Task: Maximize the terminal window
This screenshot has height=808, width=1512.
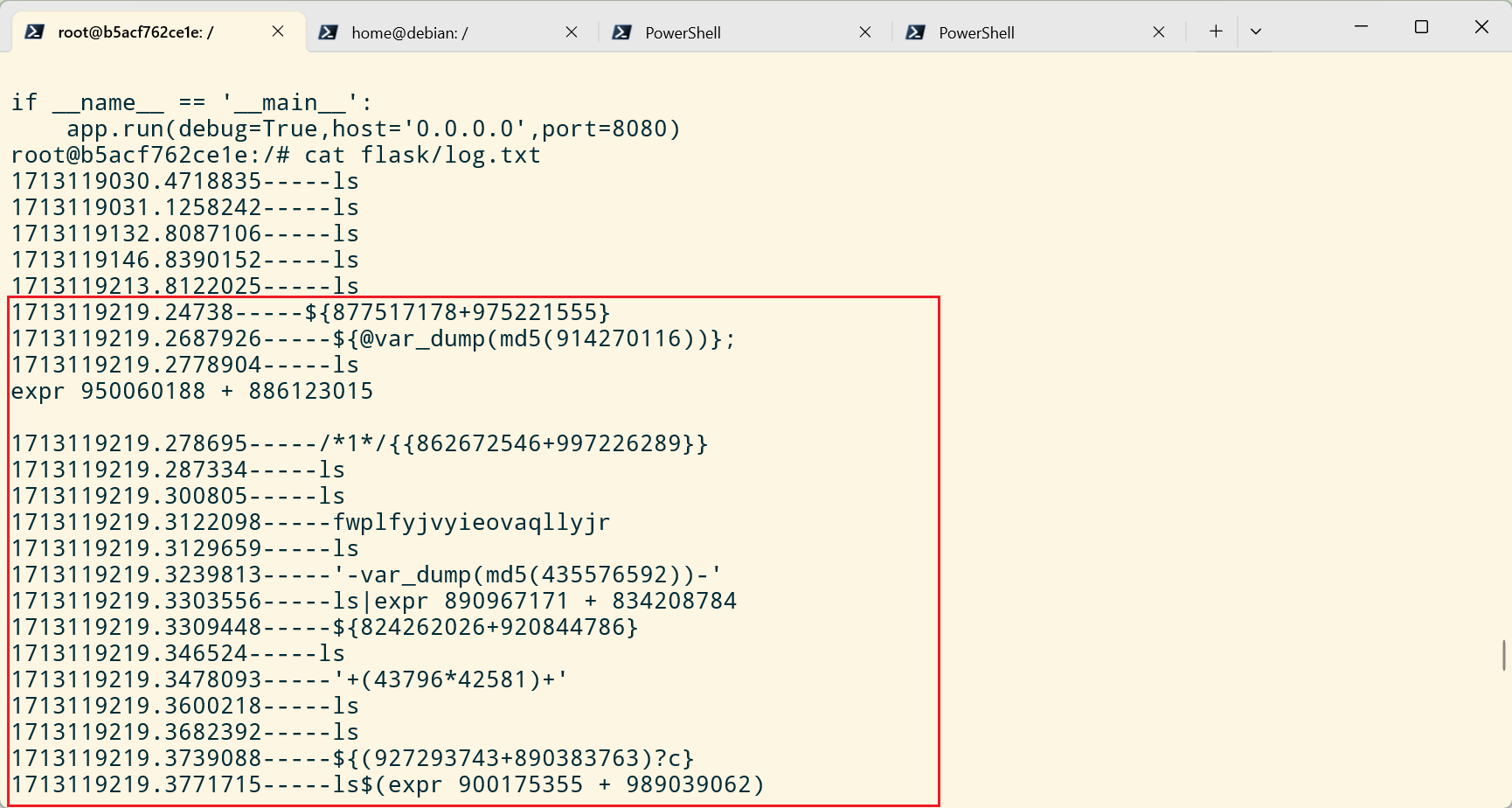Action: click(x=1421, y=27)
